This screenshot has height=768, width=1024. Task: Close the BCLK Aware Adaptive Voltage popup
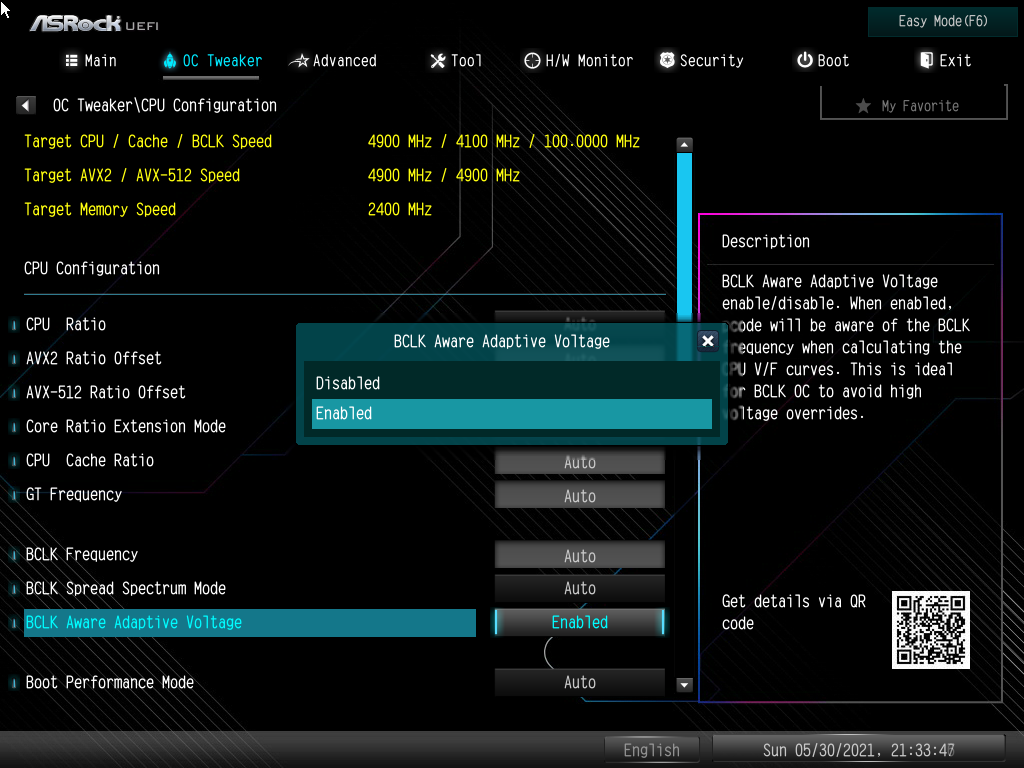[x=708, y=341]
